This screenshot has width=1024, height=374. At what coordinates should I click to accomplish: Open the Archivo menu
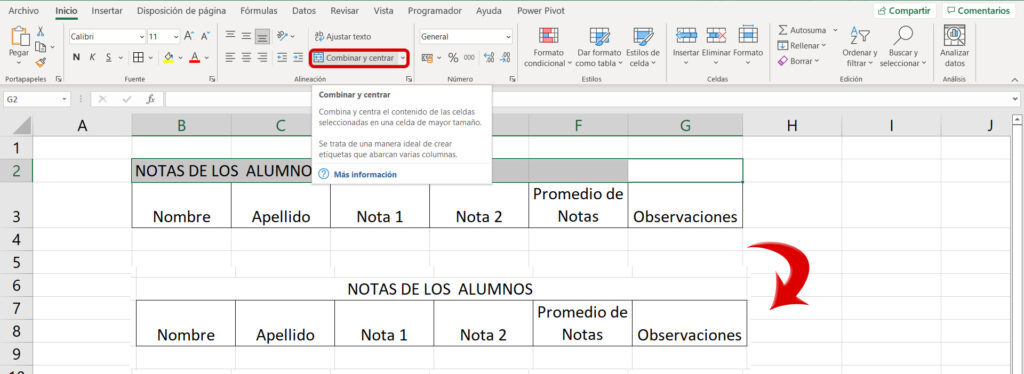[x=23, y=10]
